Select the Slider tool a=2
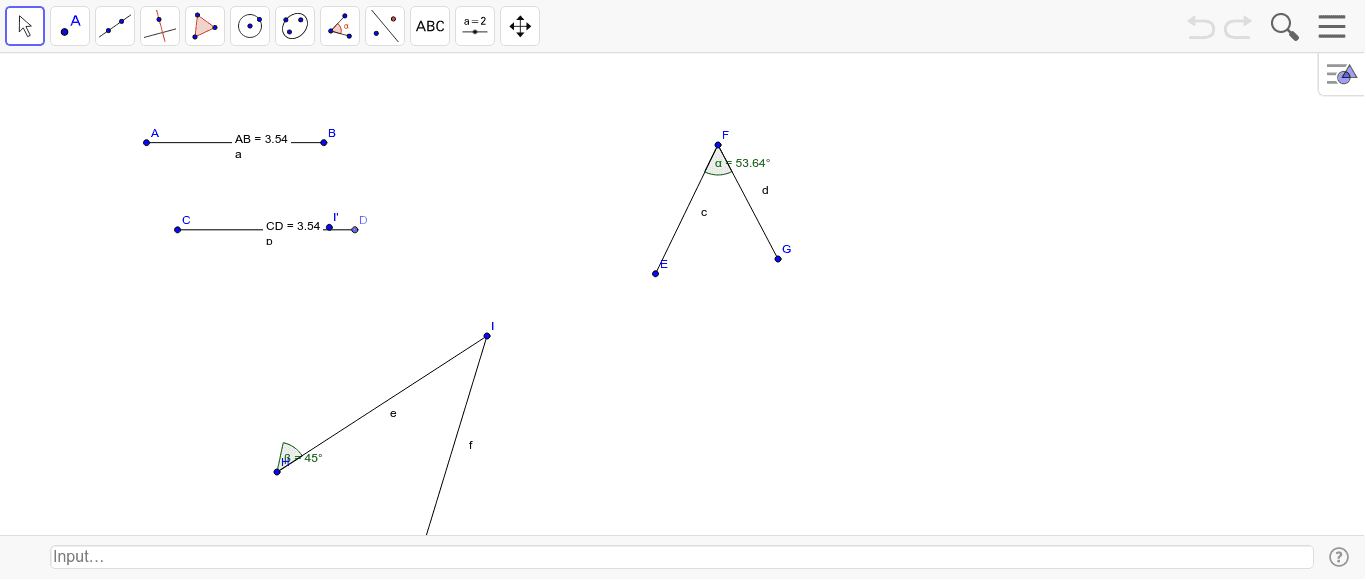 [475, 25]
